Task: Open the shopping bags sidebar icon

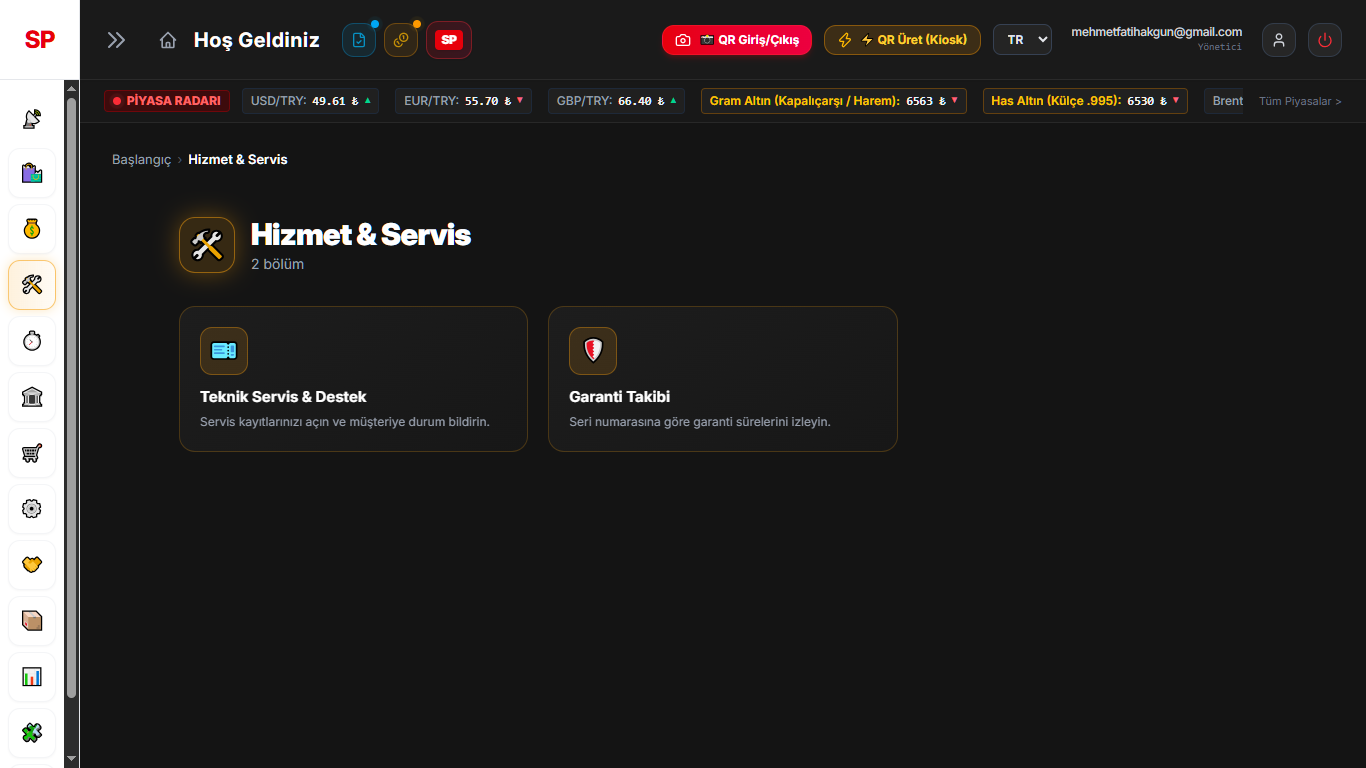Action: coord(32,174)
